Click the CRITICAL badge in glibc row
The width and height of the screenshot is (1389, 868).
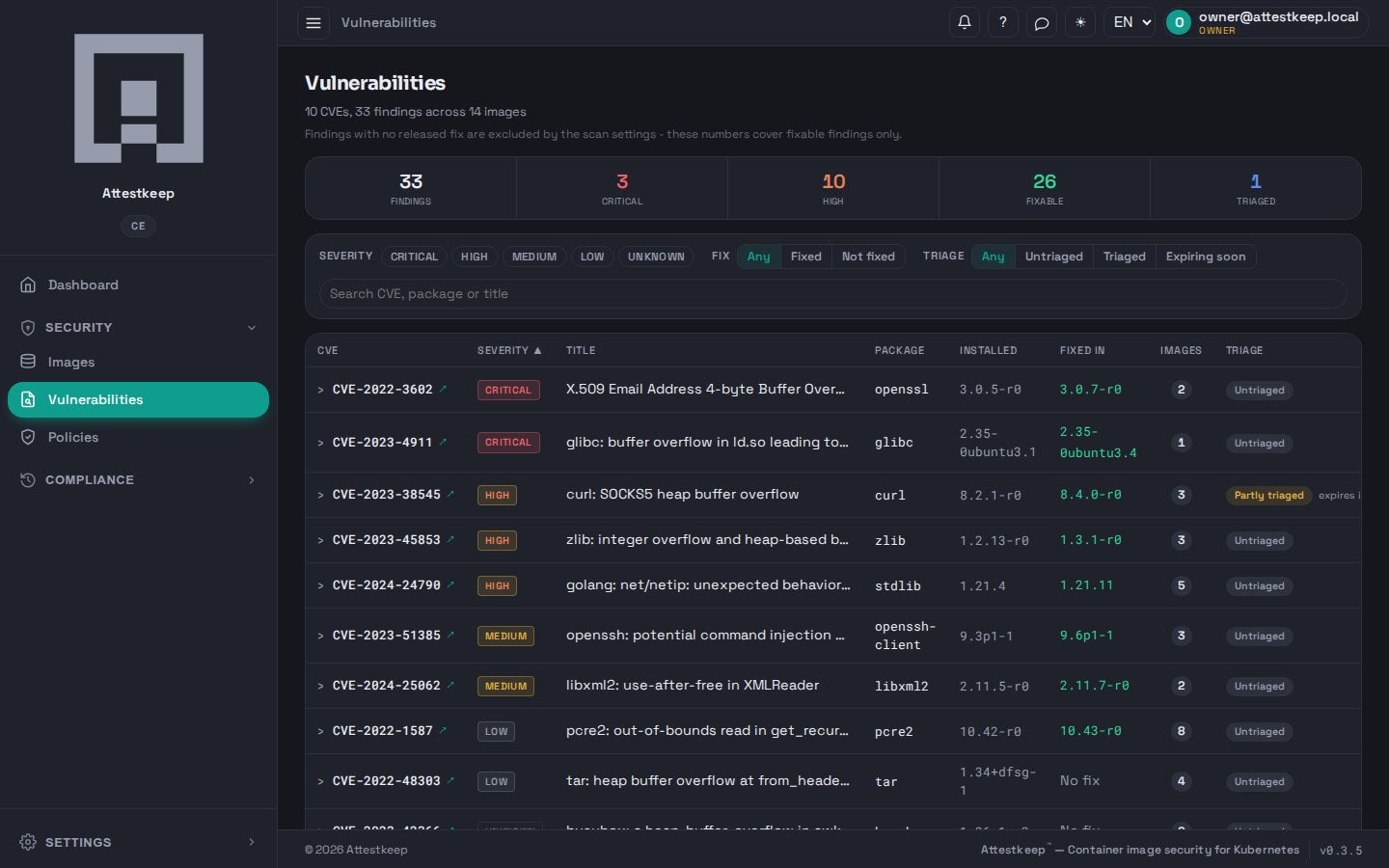pos(508,443)
